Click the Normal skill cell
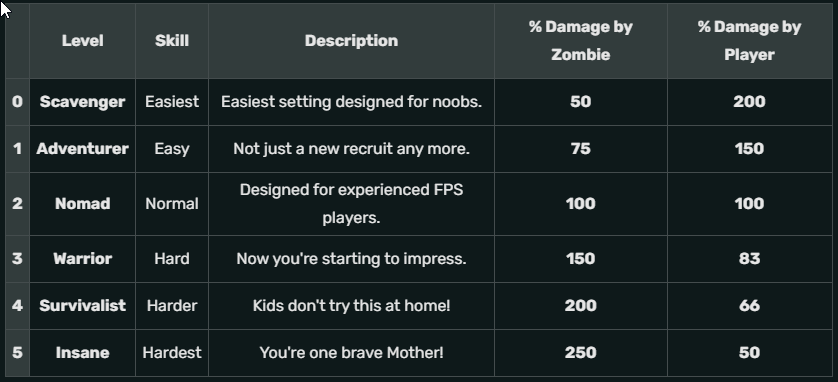The image size is (838, 382). [x=172, y=204]
